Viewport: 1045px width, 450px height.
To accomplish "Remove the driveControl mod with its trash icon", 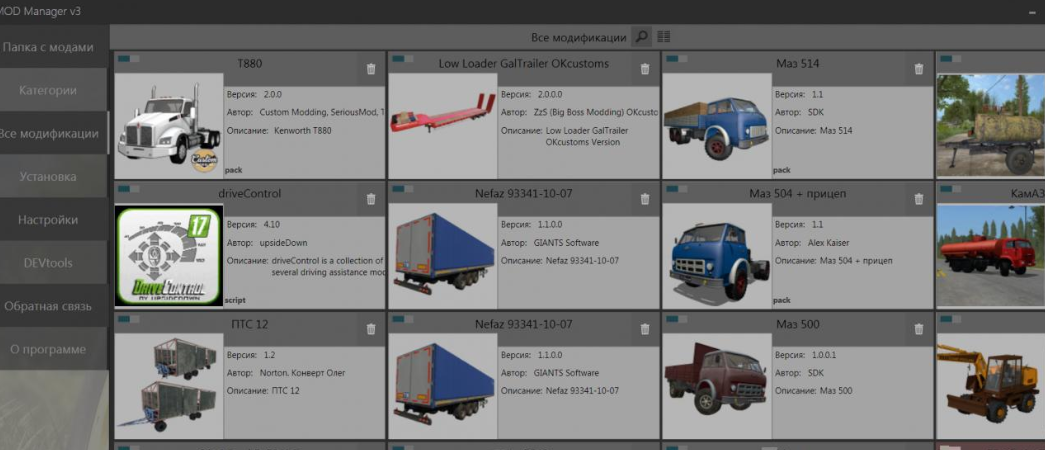I will 371,199.
